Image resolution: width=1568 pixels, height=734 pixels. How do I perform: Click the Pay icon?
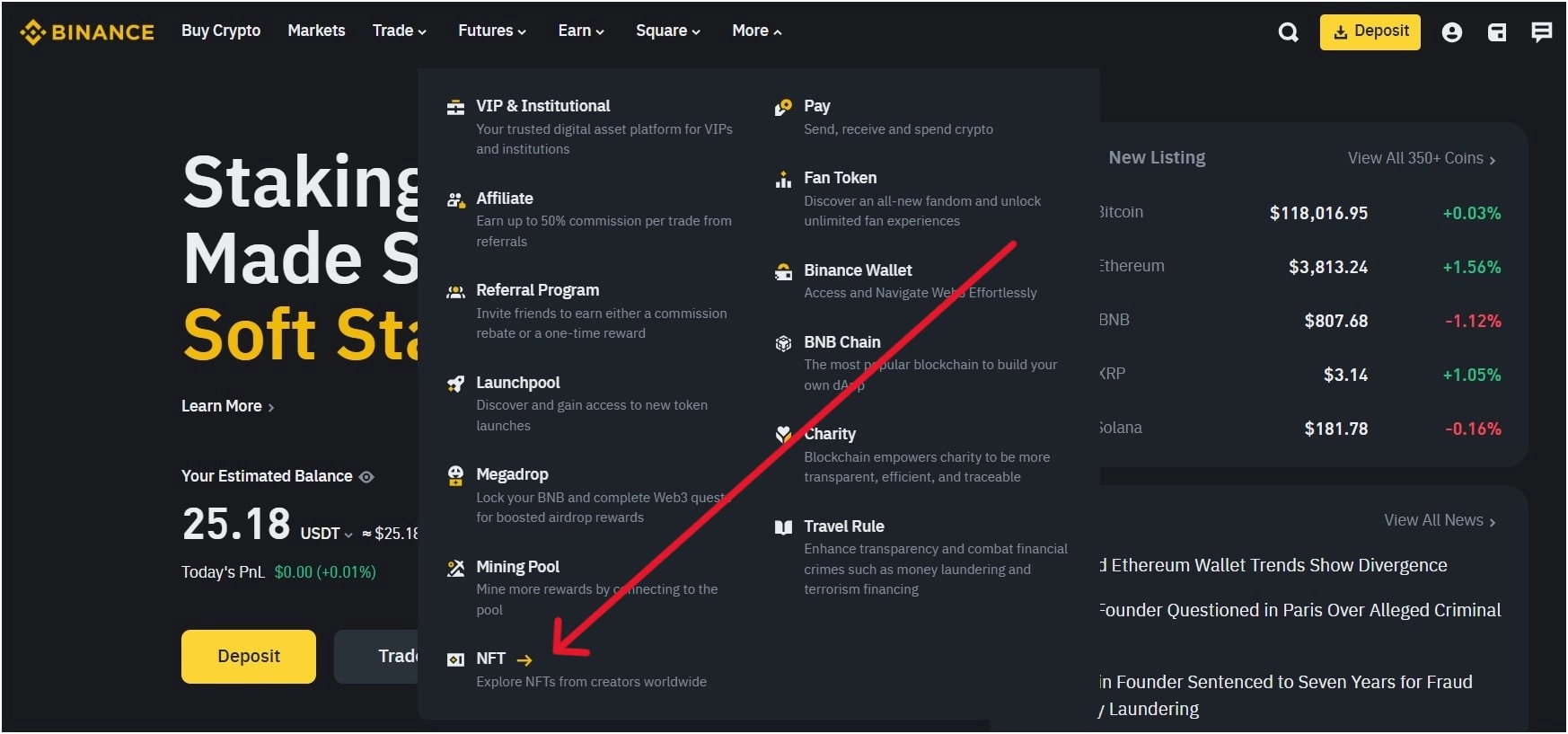pos(783,107)
